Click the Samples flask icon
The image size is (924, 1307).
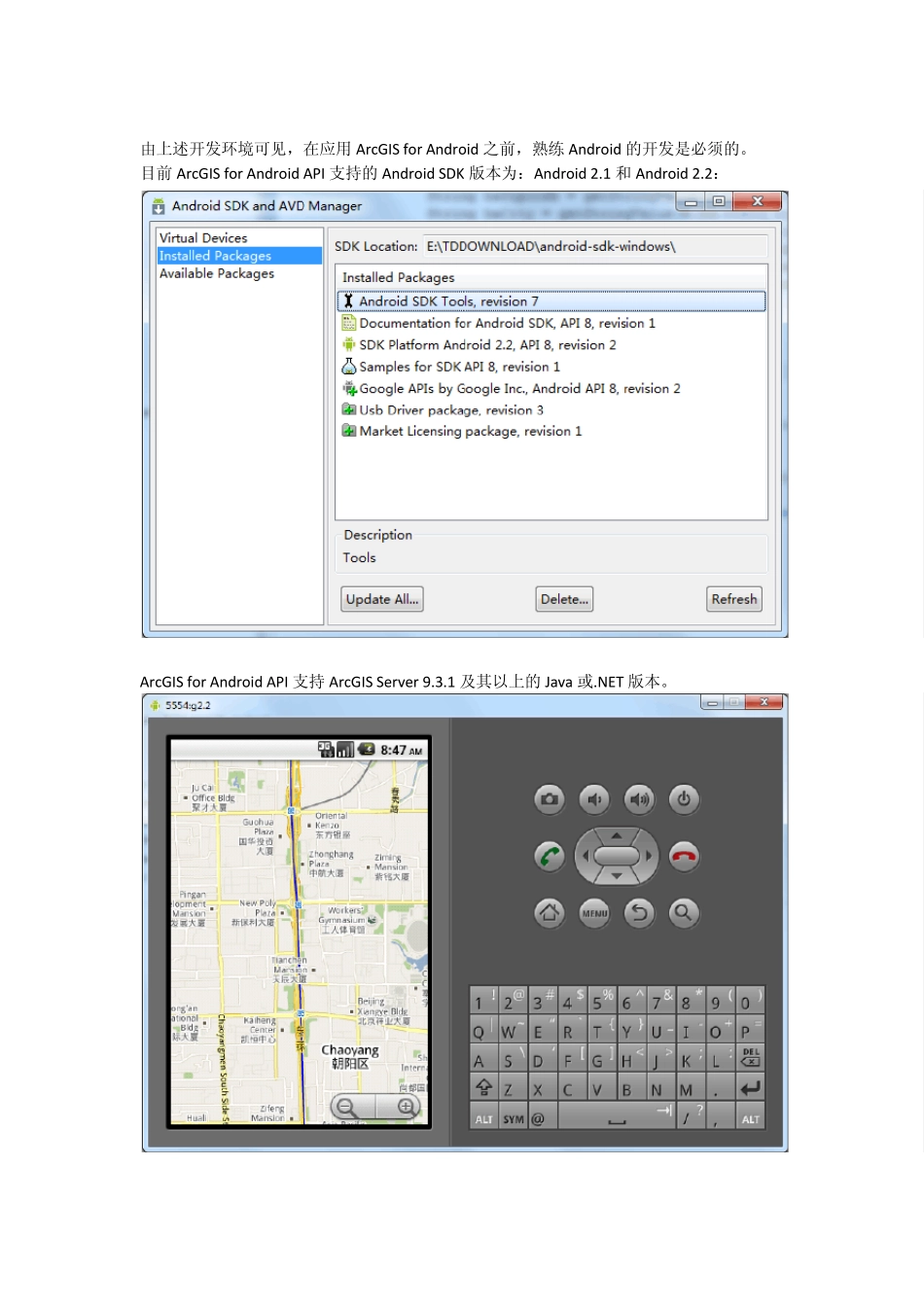coord(348,367)
